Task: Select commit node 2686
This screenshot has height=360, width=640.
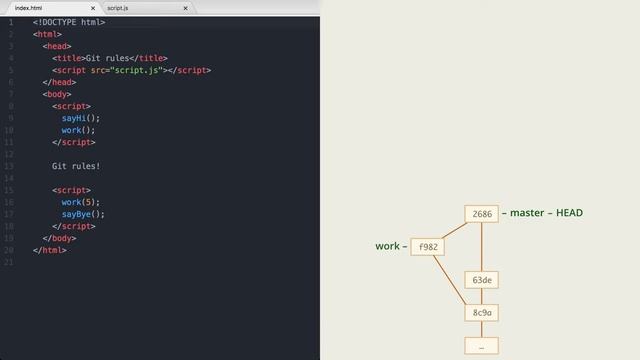Action: pyautogui.click(x=482, y=214)
